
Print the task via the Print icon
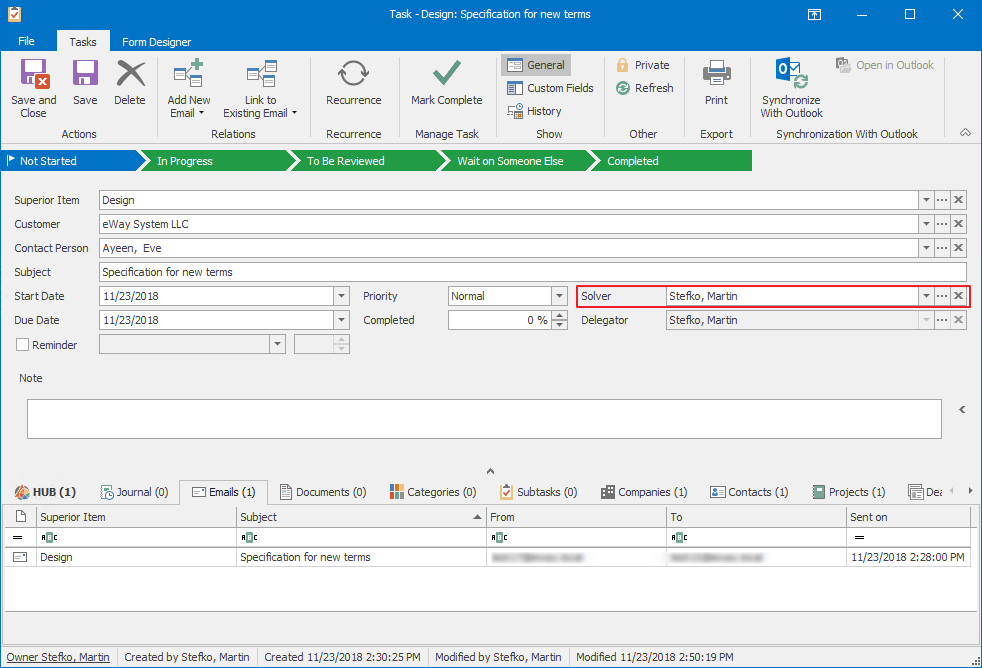tap(716, 80)
